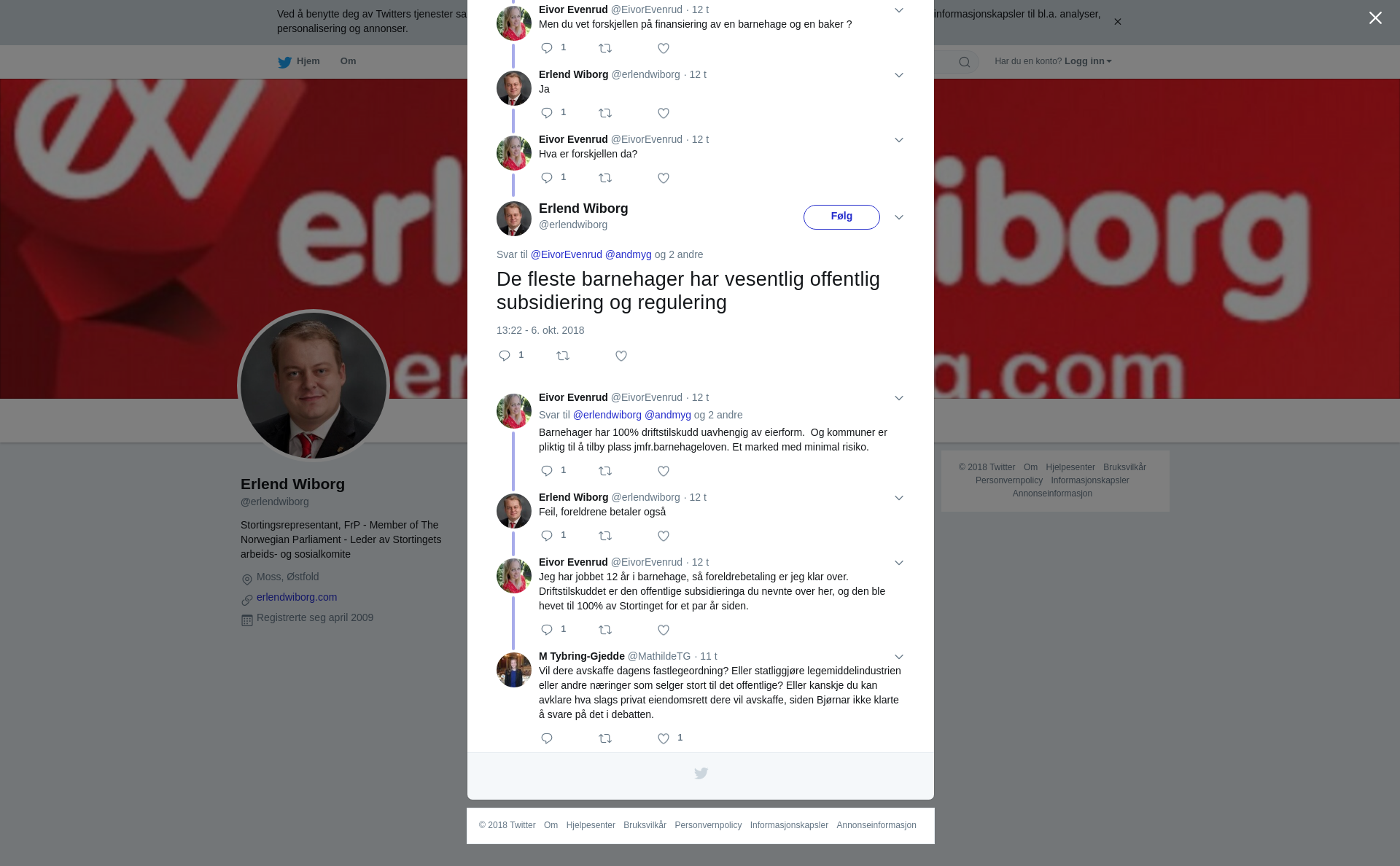The height and width of the screenshot is (866, 1400).
Task: Follow Erlend Wiborg with Følg button
Action: pyautogui.click(x=841, y=217)
